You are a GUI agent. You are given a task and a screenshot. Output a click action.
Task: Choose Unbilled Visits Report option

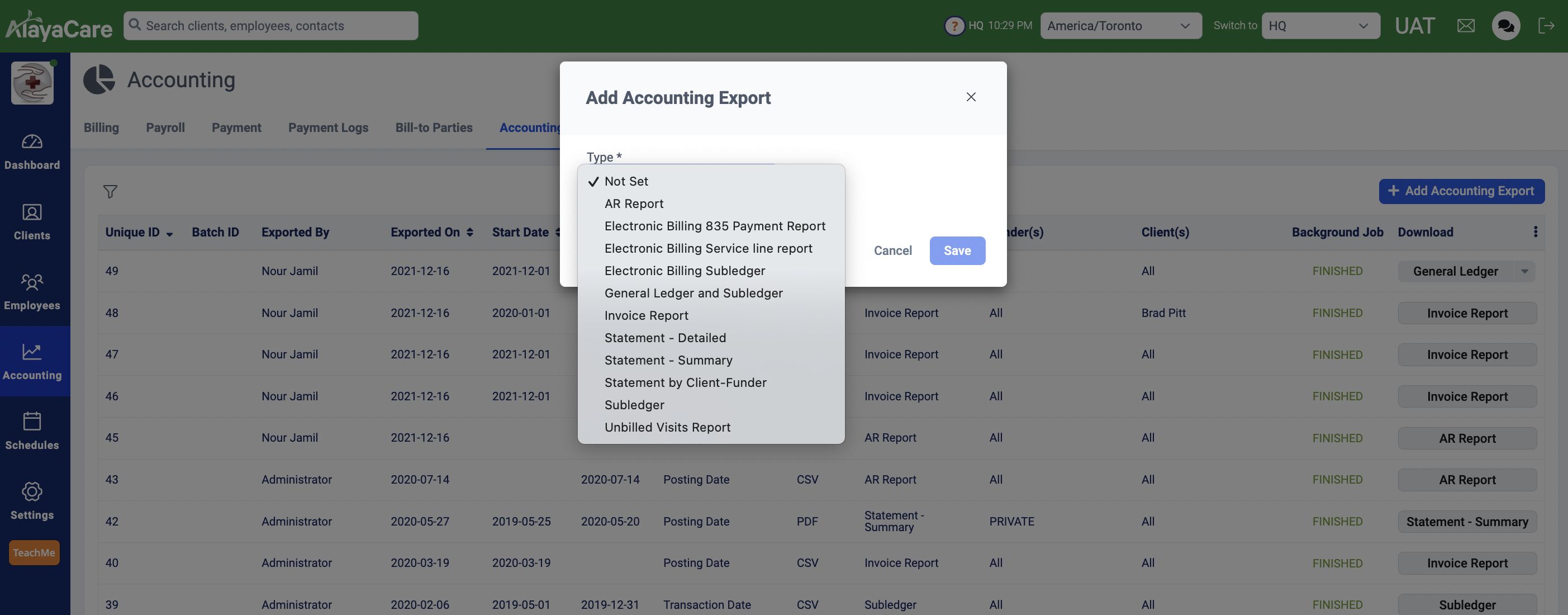(x=667, y=428)
